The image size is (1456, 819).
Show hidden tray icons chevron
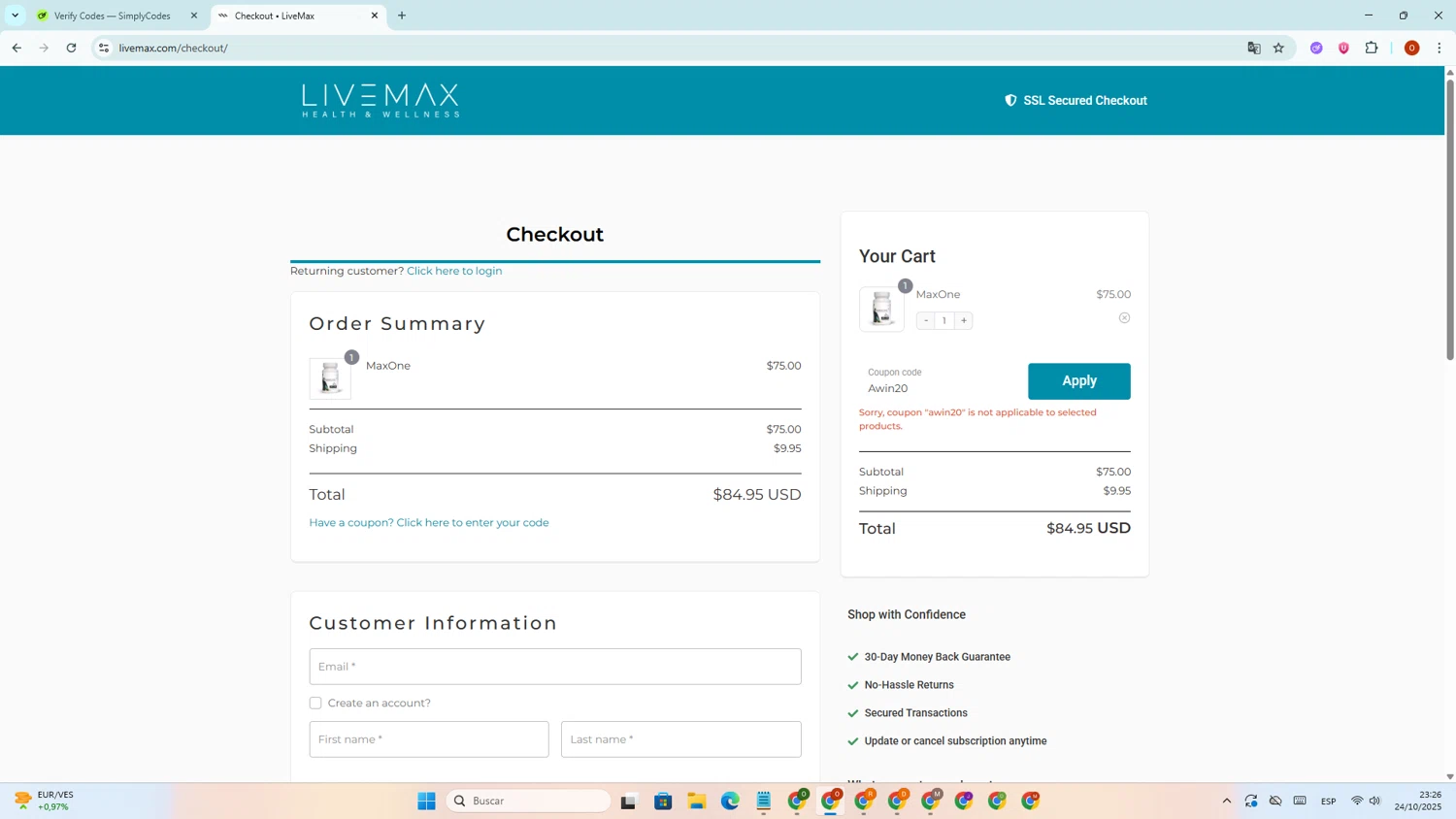click(1227, 801)
